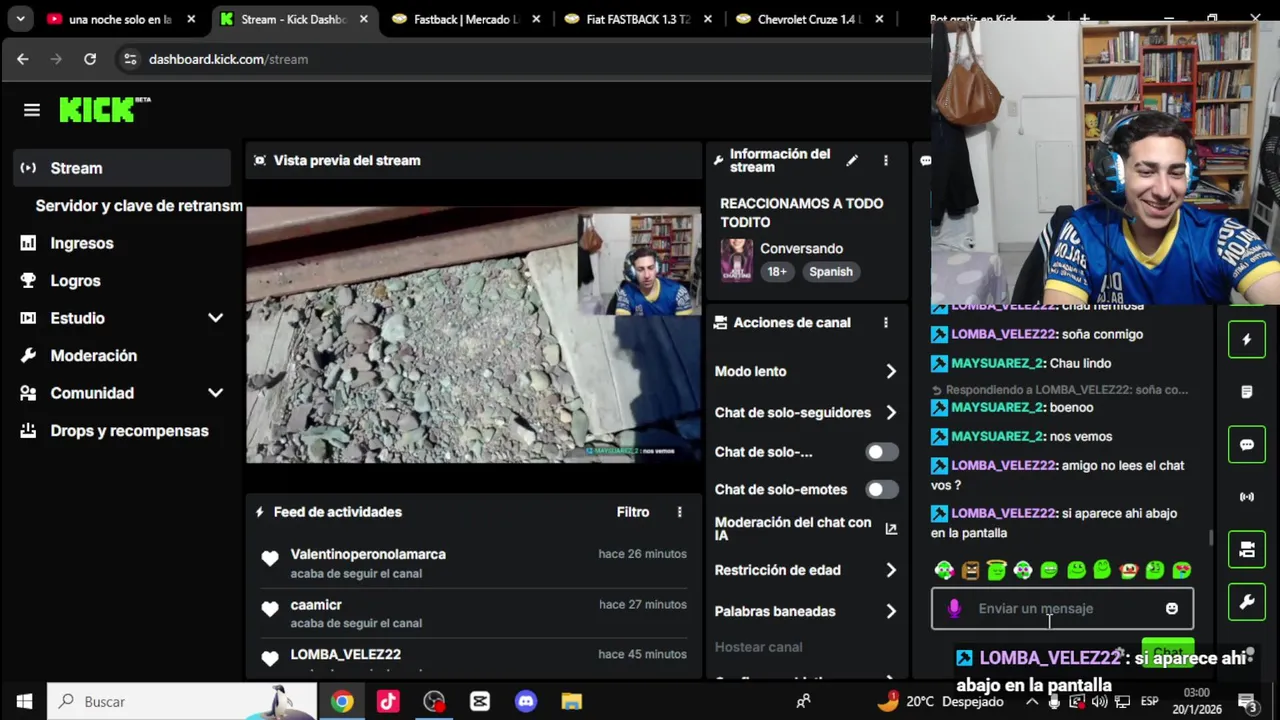
Task: Edit stream info with the pencil icon
Action: click(x=852, y=160)
